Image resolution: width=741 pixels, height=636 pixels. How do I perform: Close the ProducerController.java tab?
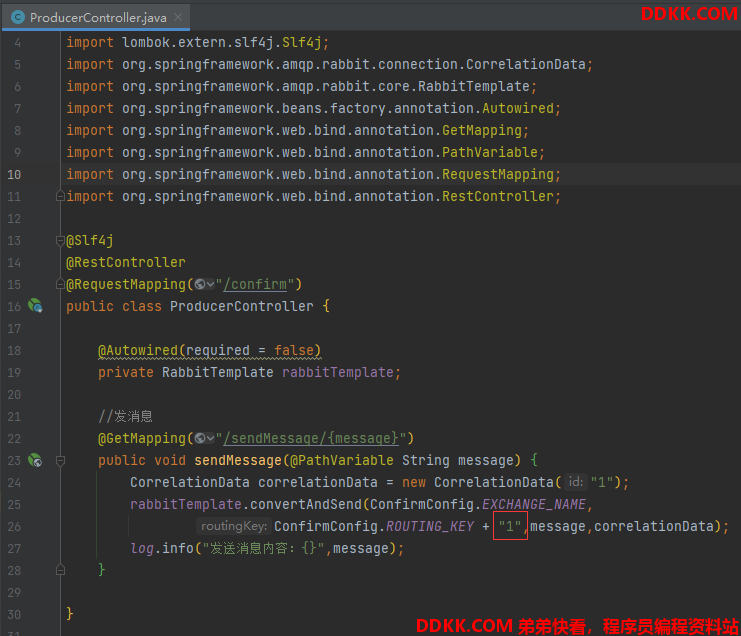(x=178, y=17)
